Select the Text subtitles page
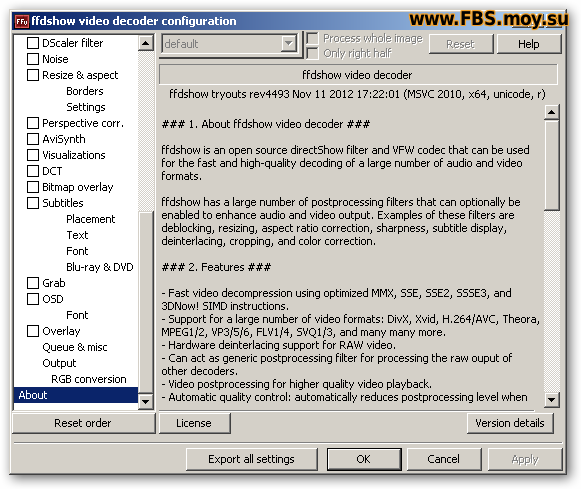 pyautogui.click(x=77, y=235)
